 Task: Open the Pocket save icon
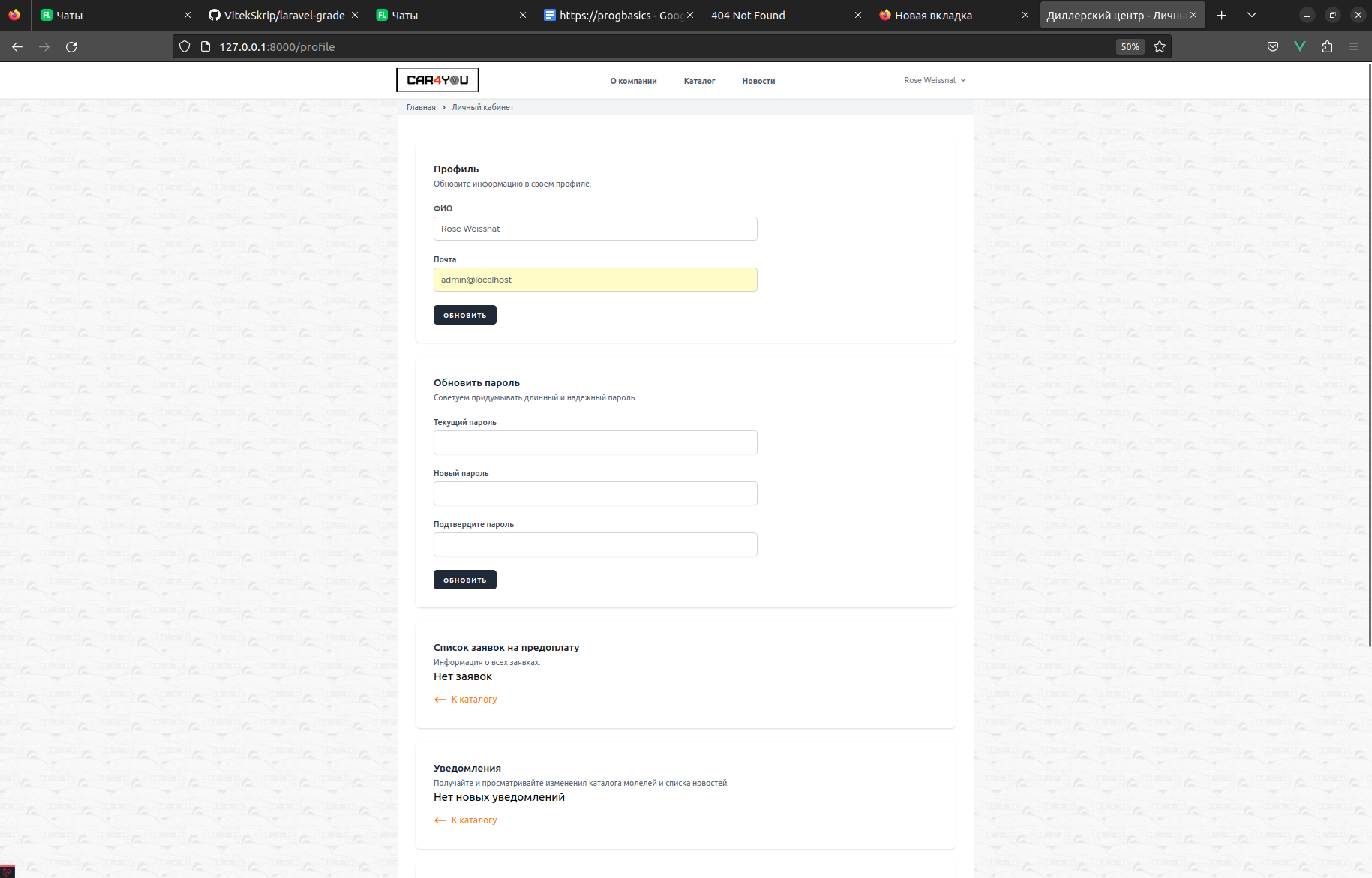tap(1273, 46)
